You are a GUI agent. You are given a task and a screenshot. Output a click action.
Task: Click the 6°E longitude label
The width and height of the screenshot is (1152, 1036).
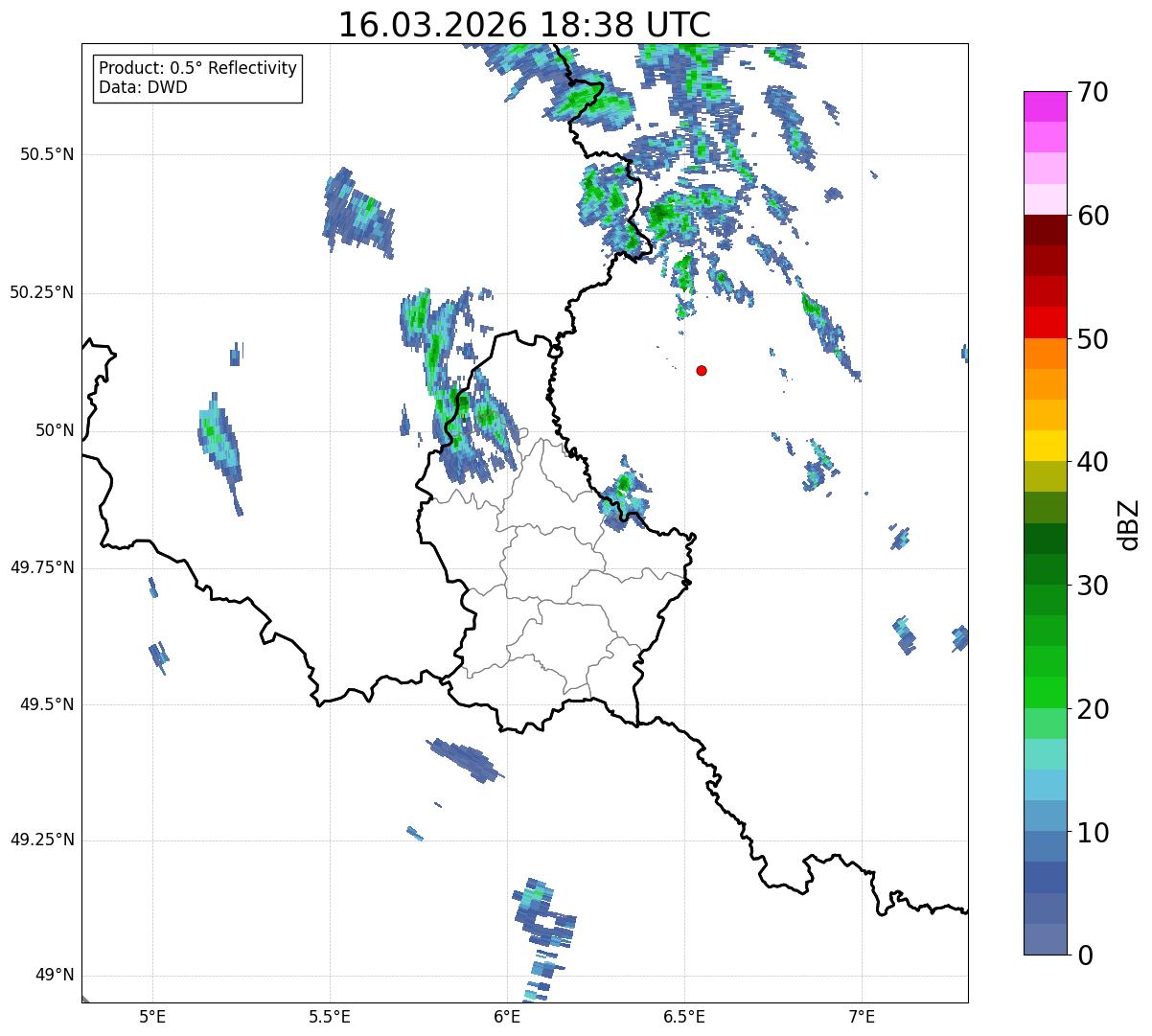[507, 1016]
